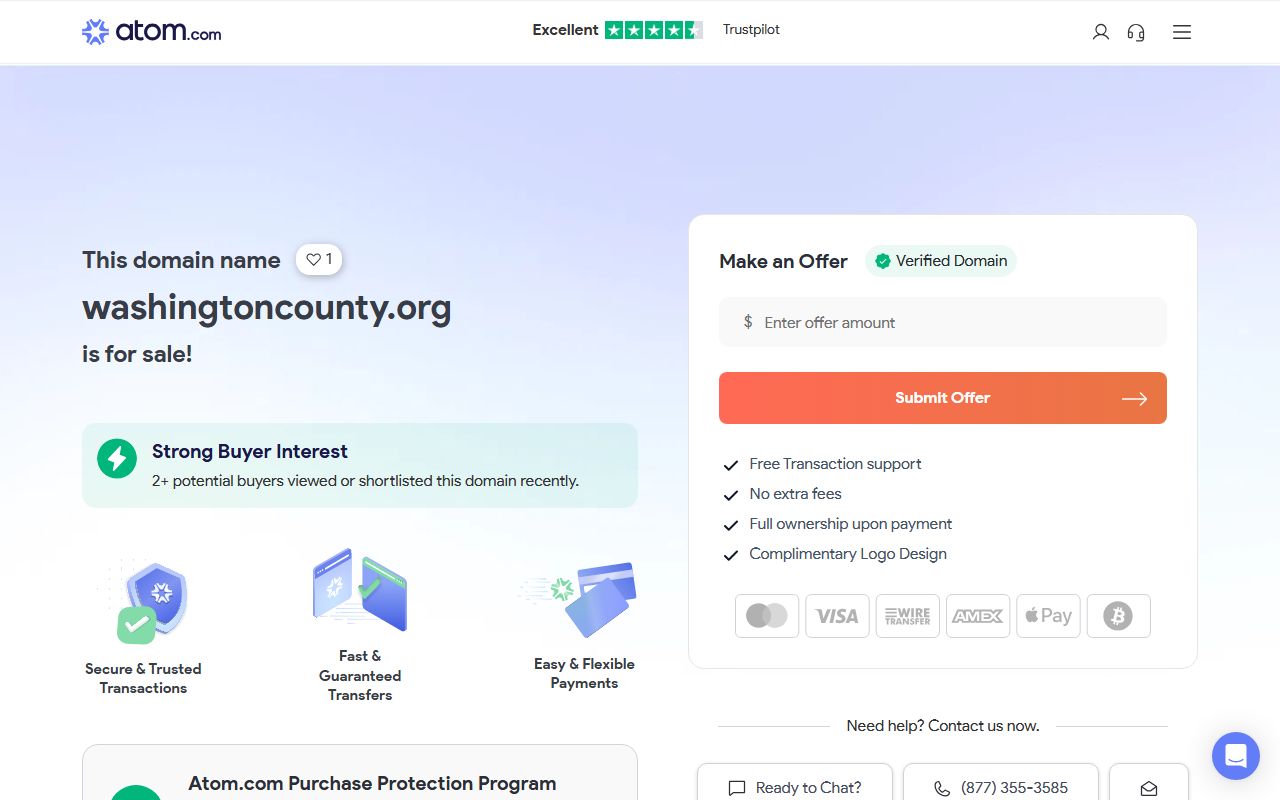Click the Ready to Chat button
This screenshot has height=800, width=1280.
pyautogui.click(x=795, y=787)
